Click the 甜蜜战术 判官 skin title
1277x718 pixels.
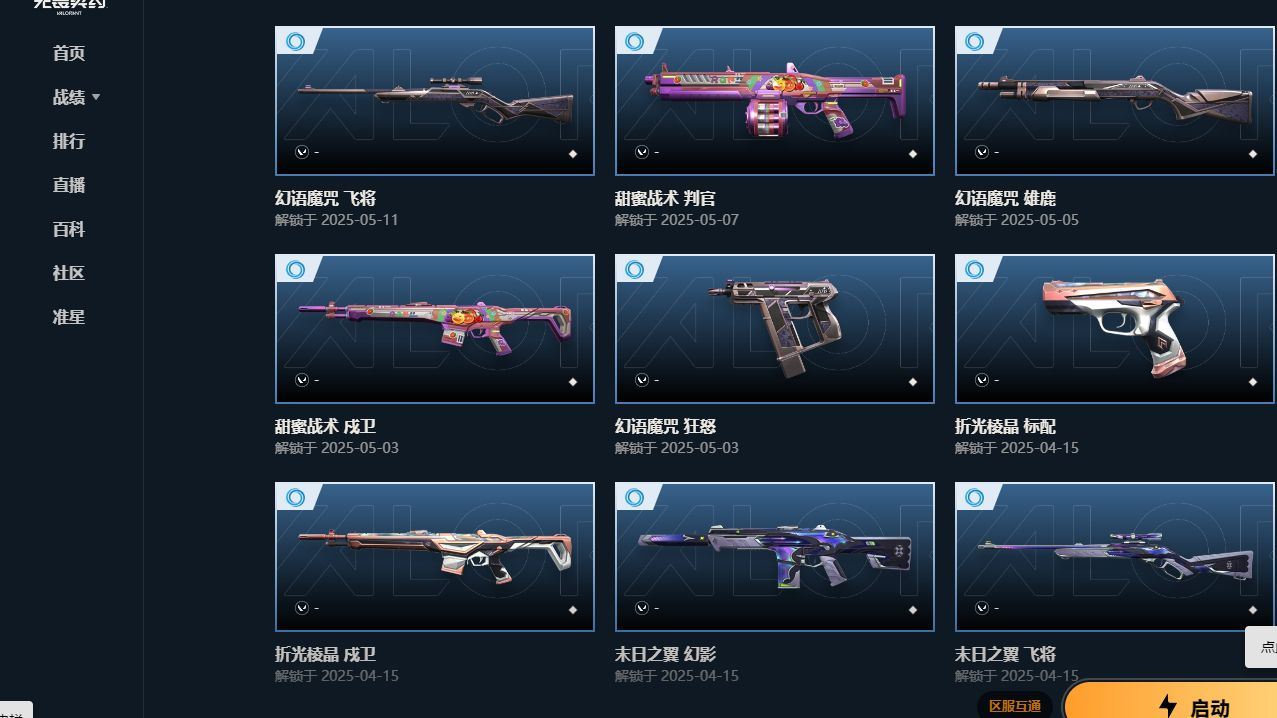[665, 198]
